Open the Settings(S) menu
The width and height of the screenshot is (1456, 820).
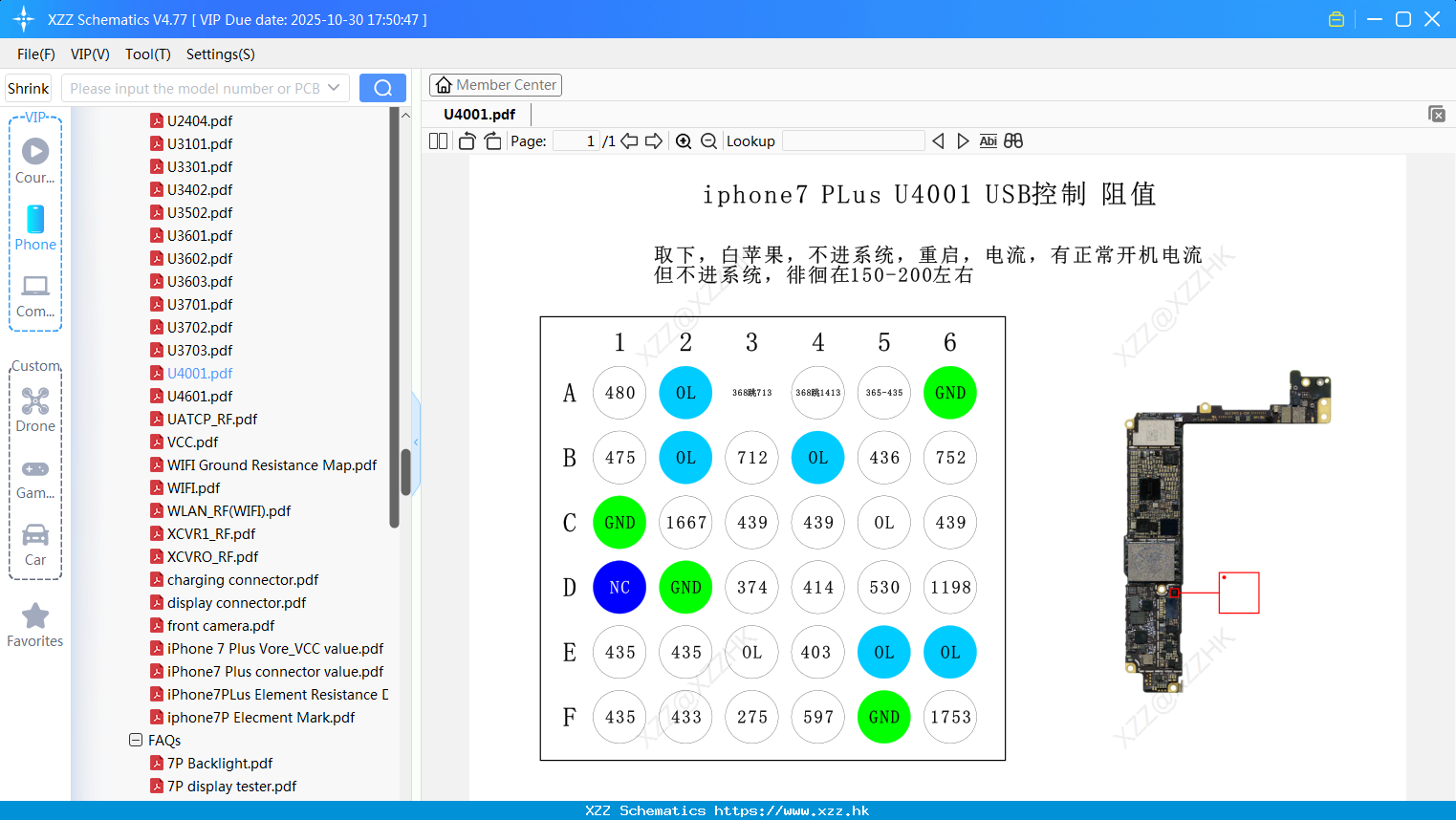pyautogui.click(x=221, y=54)
